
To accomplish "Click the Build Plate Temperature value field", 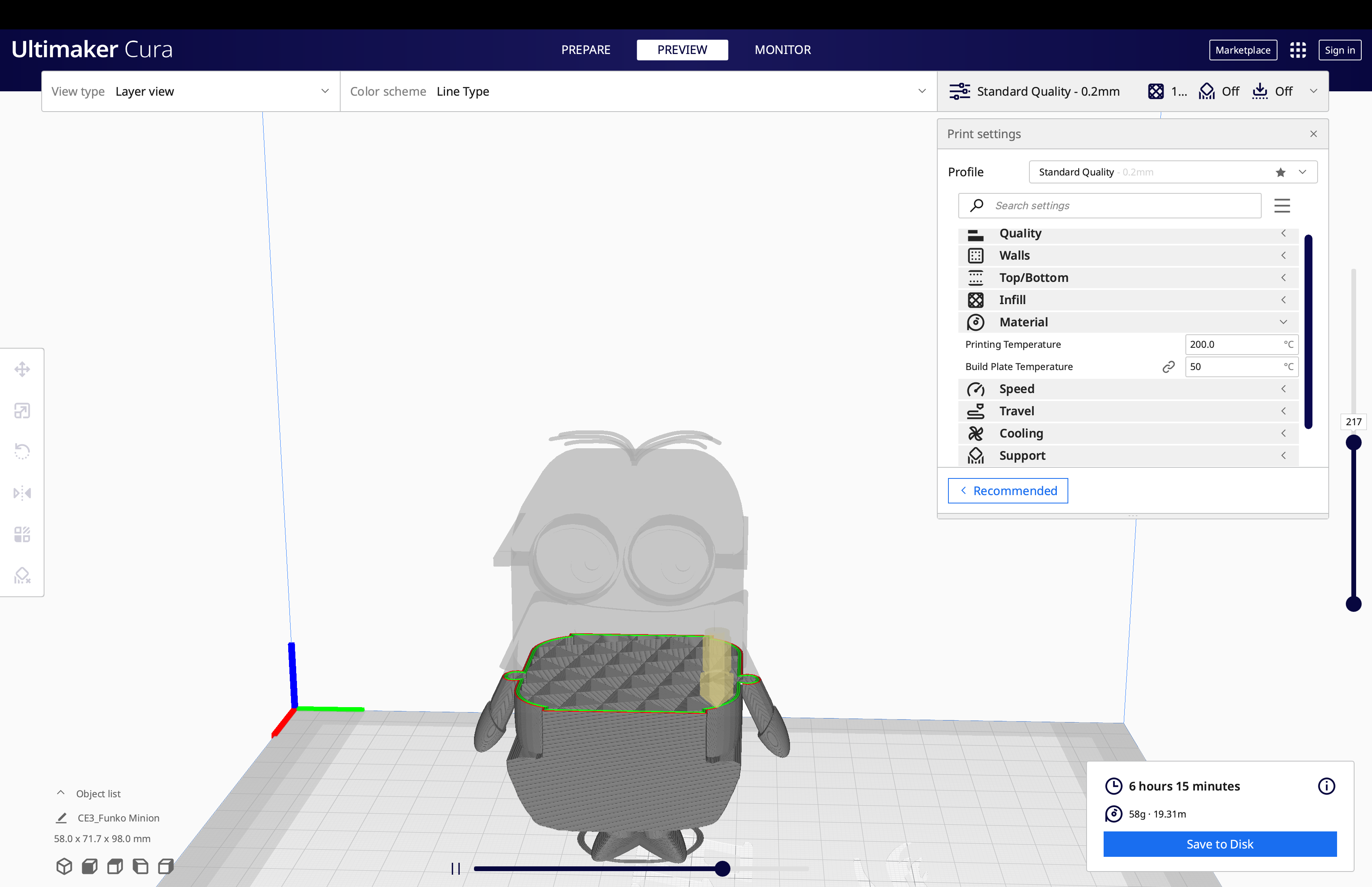I will (x=1241, y=367).
